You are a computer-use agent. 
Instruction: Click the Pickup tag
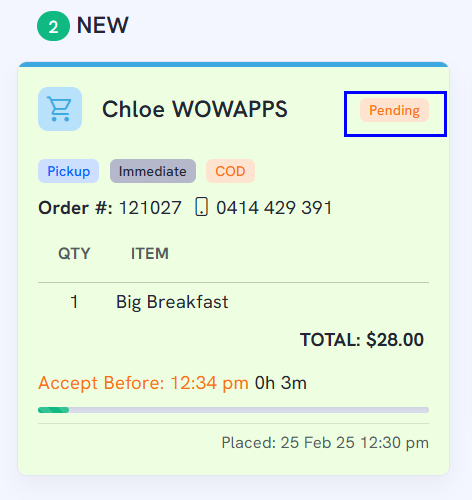pos(68,171)
